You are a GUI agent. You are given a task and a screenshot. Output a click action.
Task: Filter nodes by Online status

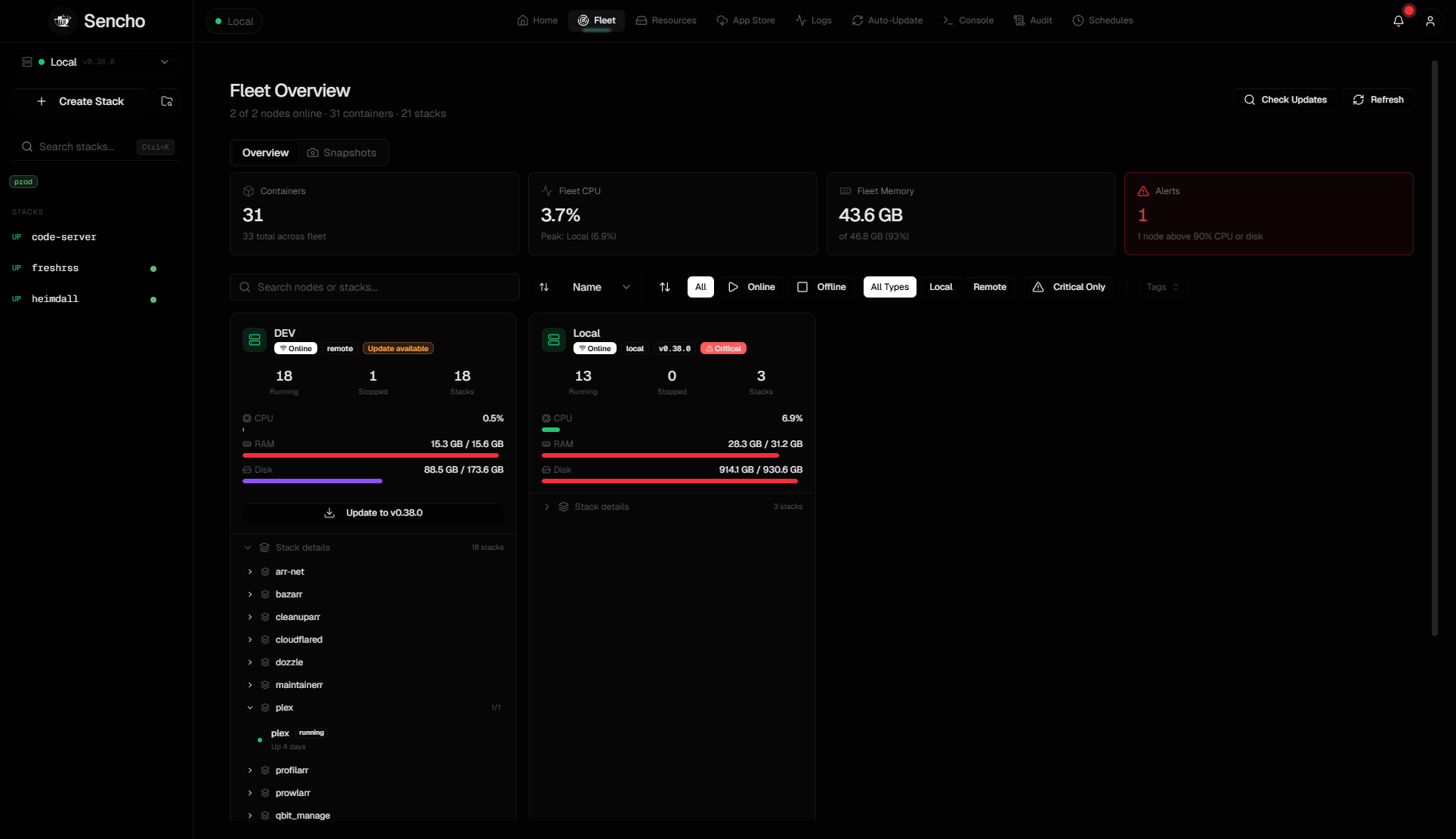click(x=752, y=287)
